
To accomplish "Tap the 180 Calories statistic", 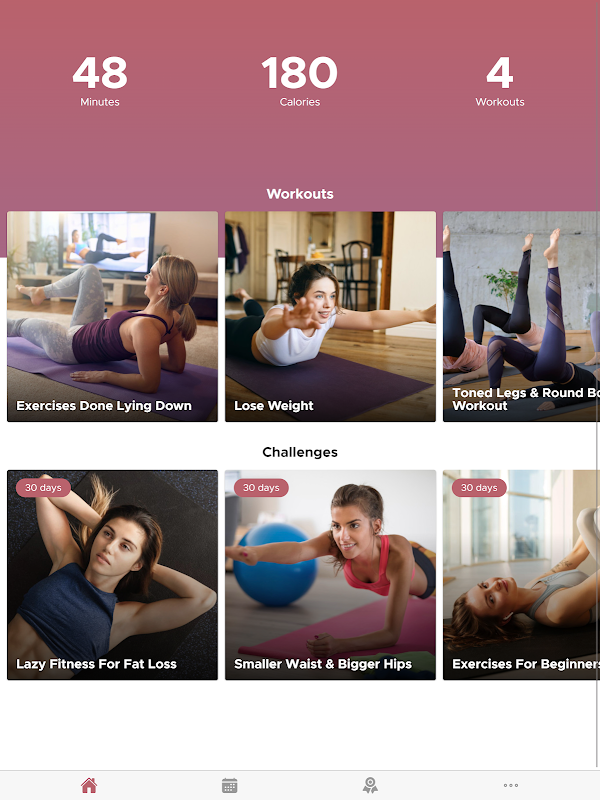I will tap(299, 81).
